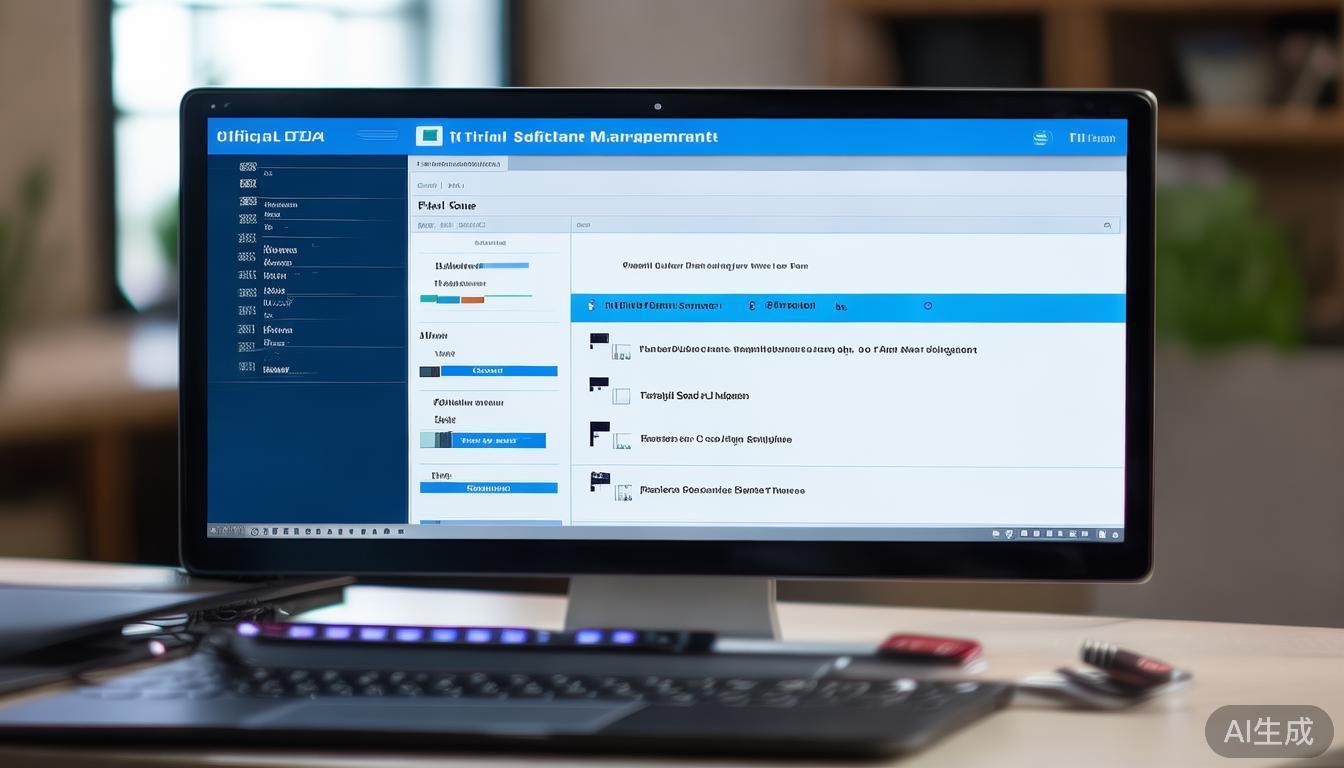Click the black flag icon on the first list row
The image size is (1344, 768).
click(x=599, y=340)
